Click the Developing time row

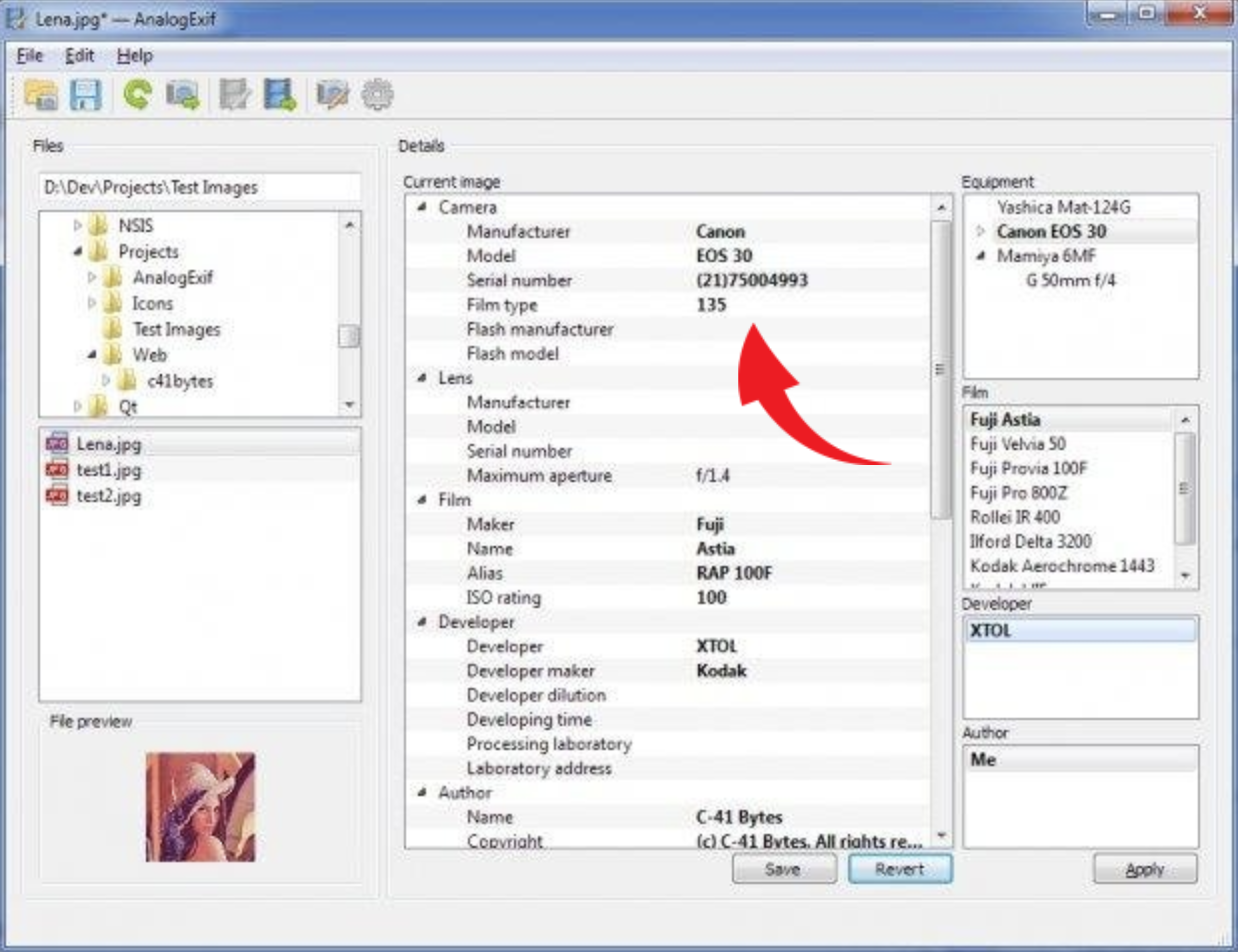pyautogui.click(x=667, y=720)
